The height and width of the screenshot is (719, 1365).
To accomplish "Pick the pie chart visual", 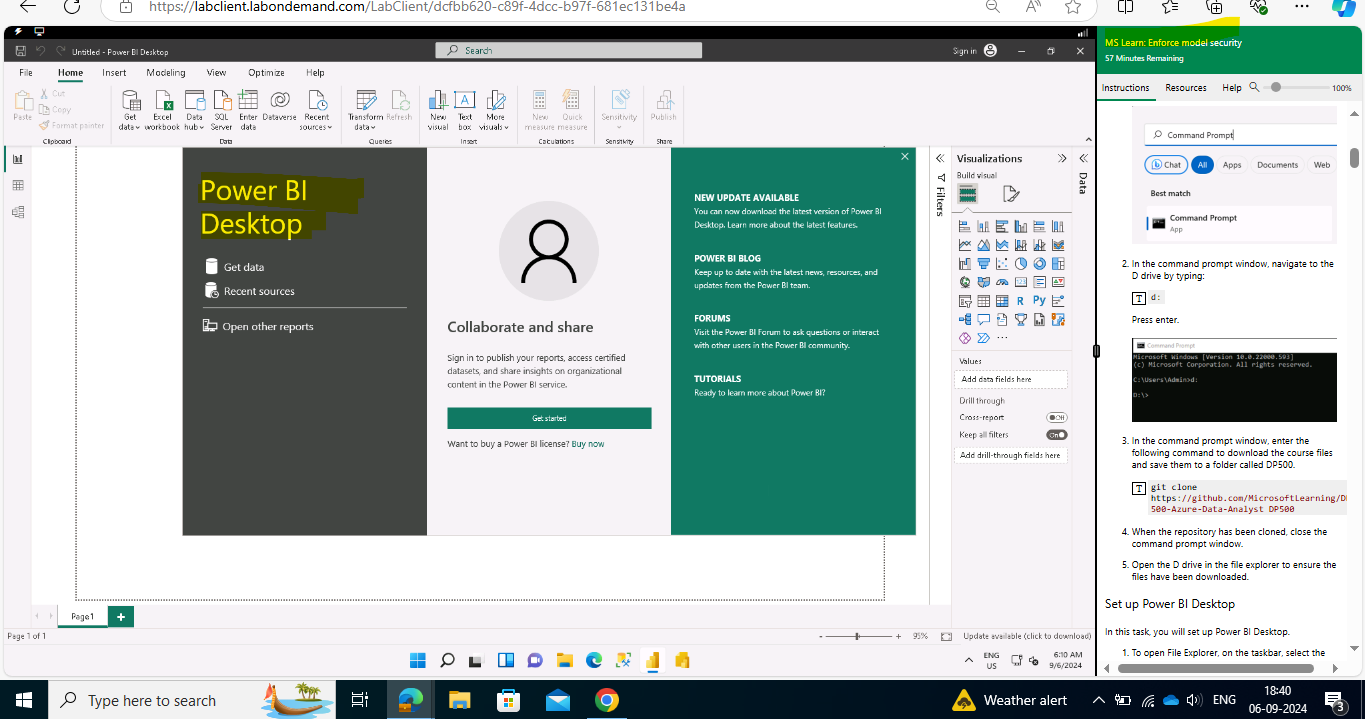I will (1021, 264).
